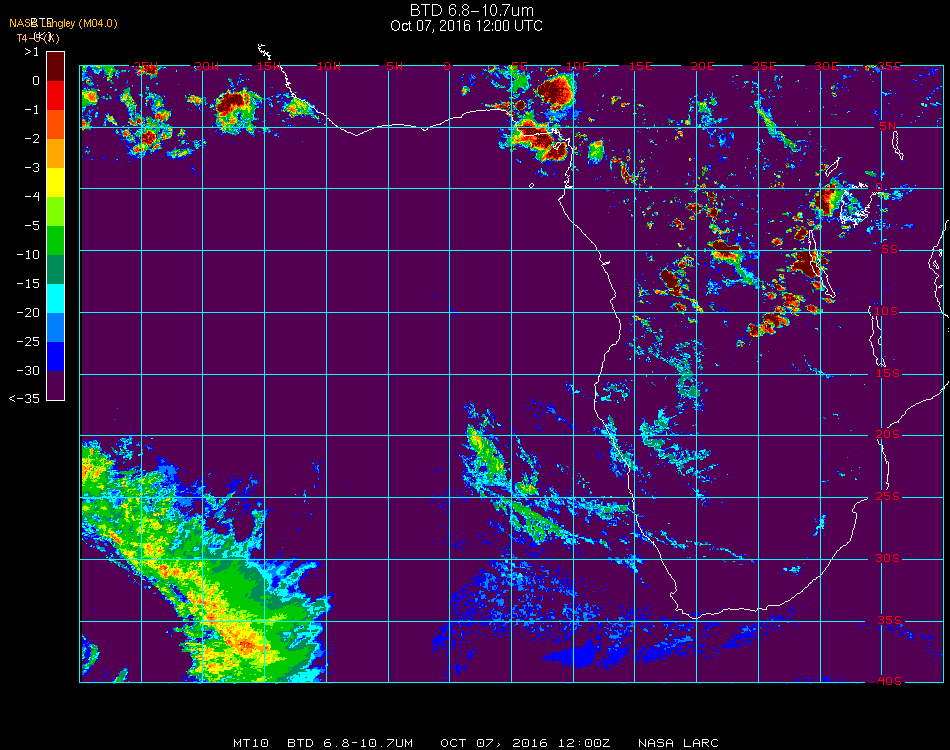950x750 pixels.
Task: Click the footer text 'BTD 6.8-10.7UM'
Action: pos(350,743)
